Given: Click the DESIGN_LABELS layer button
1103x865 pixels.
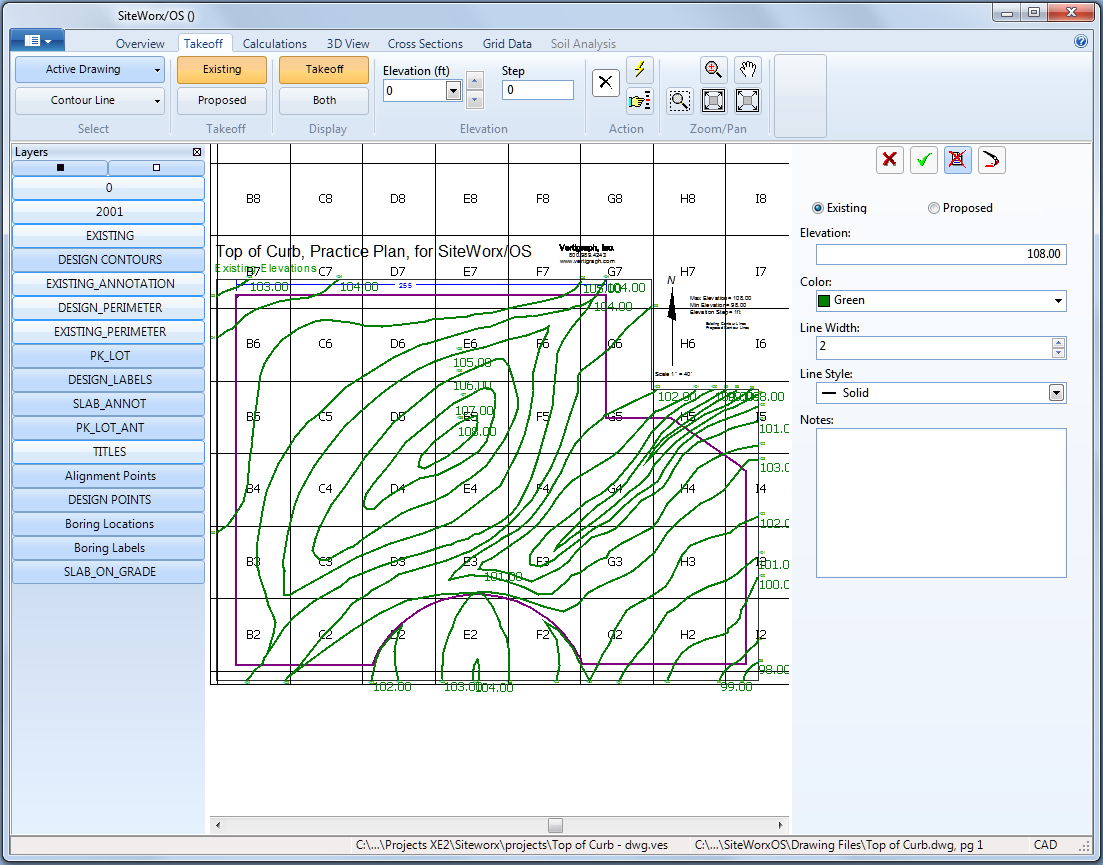Looking at the screenshot, I should [109, 380].
